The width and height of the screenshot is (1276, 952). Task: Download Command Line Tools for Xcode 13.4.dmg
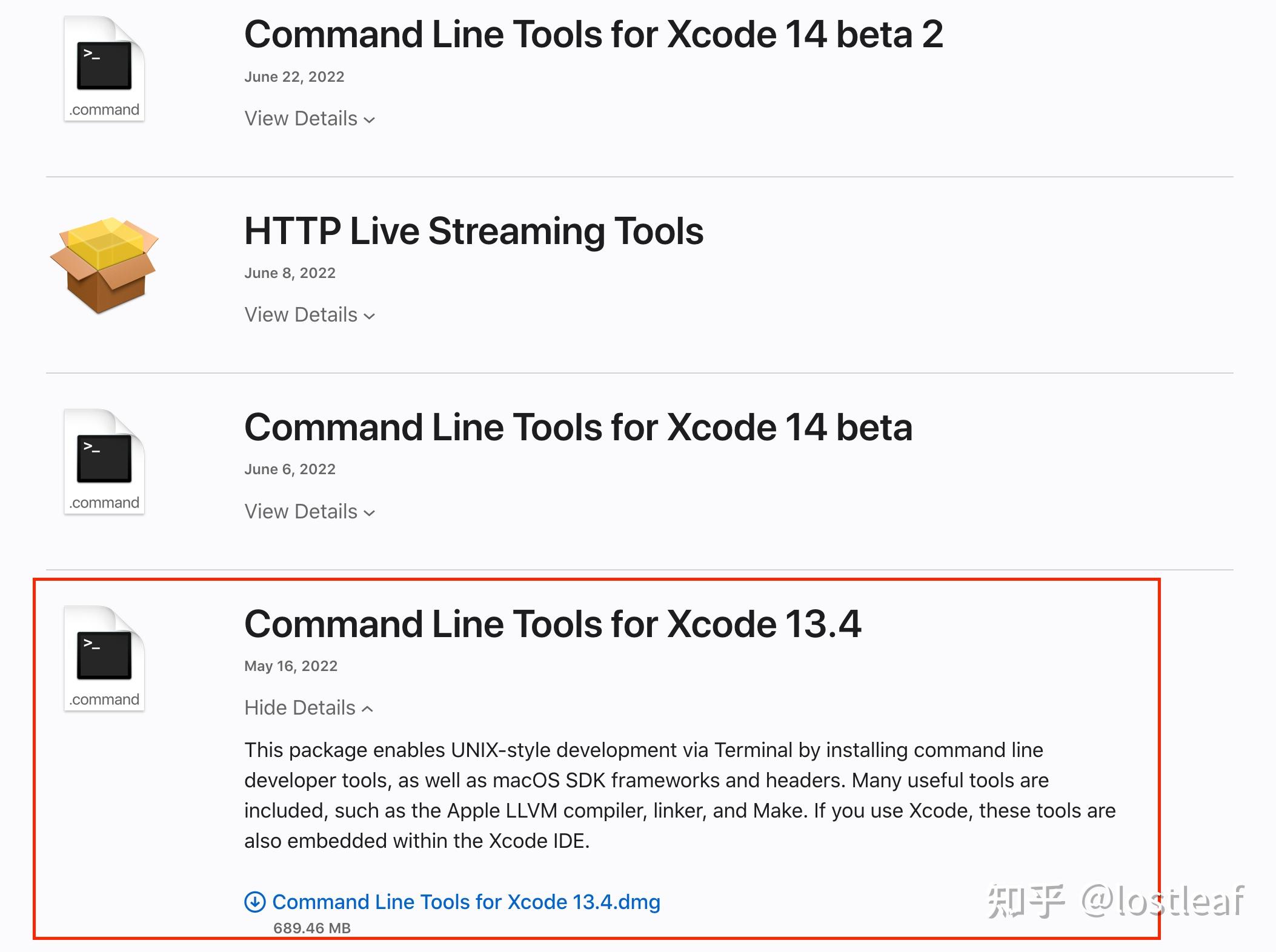465,902
